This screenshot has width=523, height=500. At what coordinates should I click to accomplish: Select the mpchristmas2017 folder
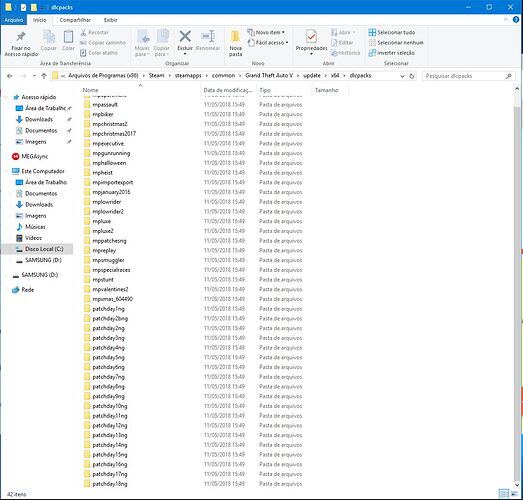tap(114, 134)
